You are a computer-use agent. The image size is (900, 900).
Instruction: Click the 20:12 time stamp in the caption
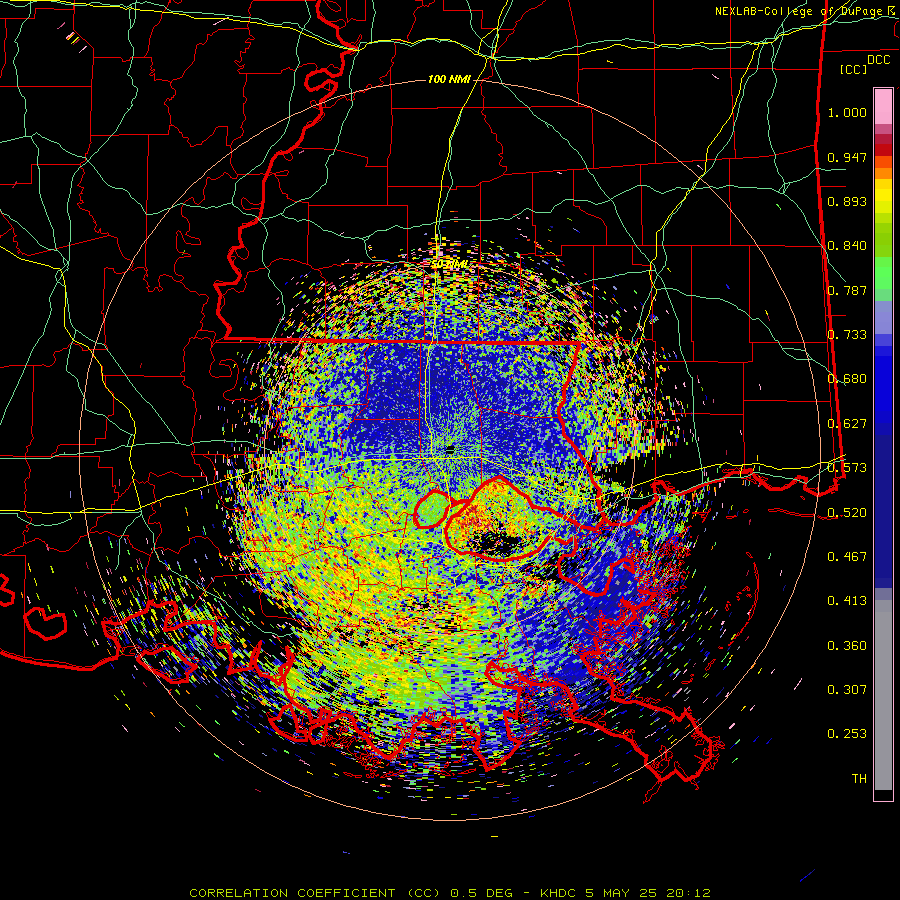(689, 893)
